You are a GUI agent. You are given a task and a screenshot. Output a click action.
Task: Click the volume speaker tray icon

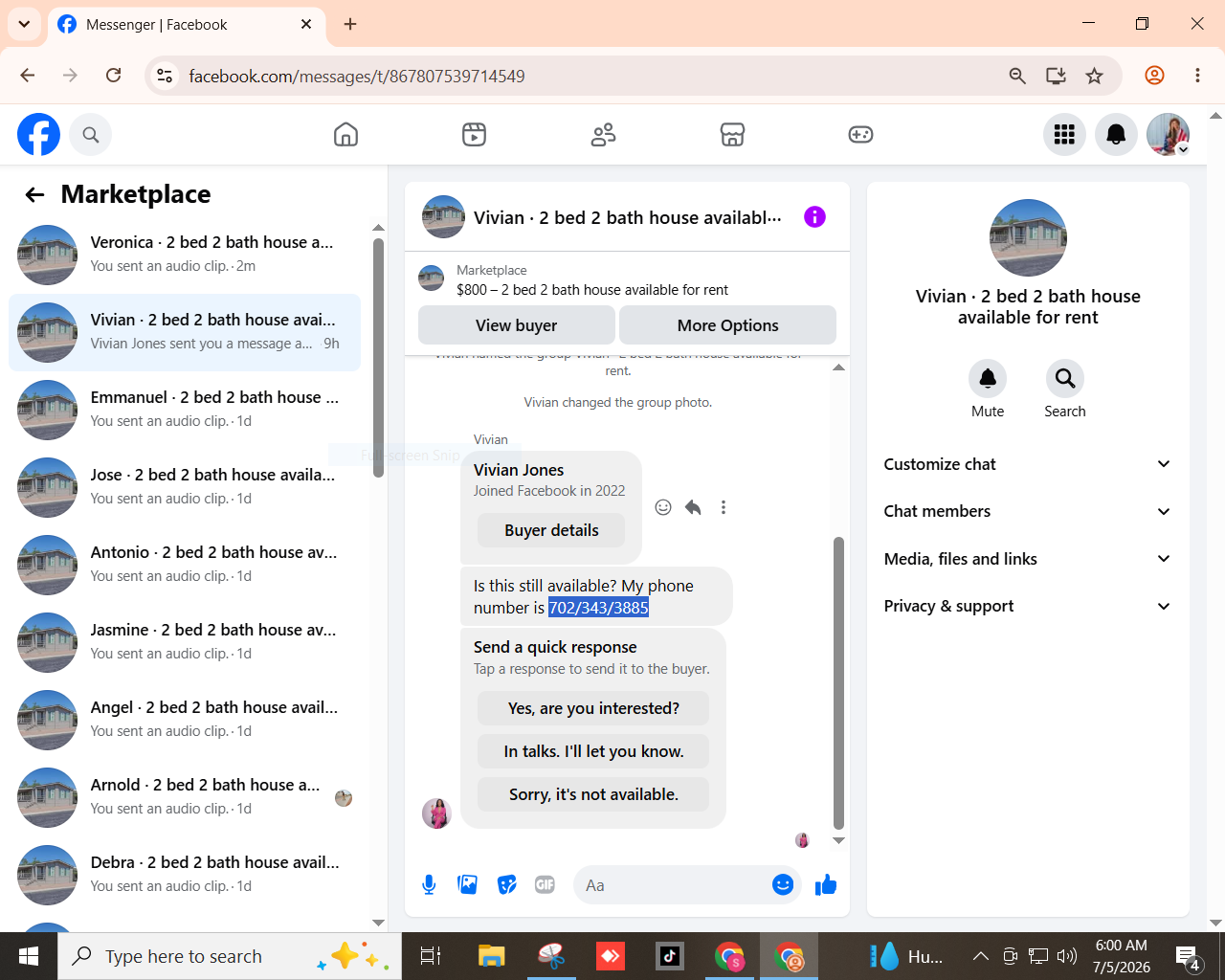pyautogui.click(x=1066, y=956)
